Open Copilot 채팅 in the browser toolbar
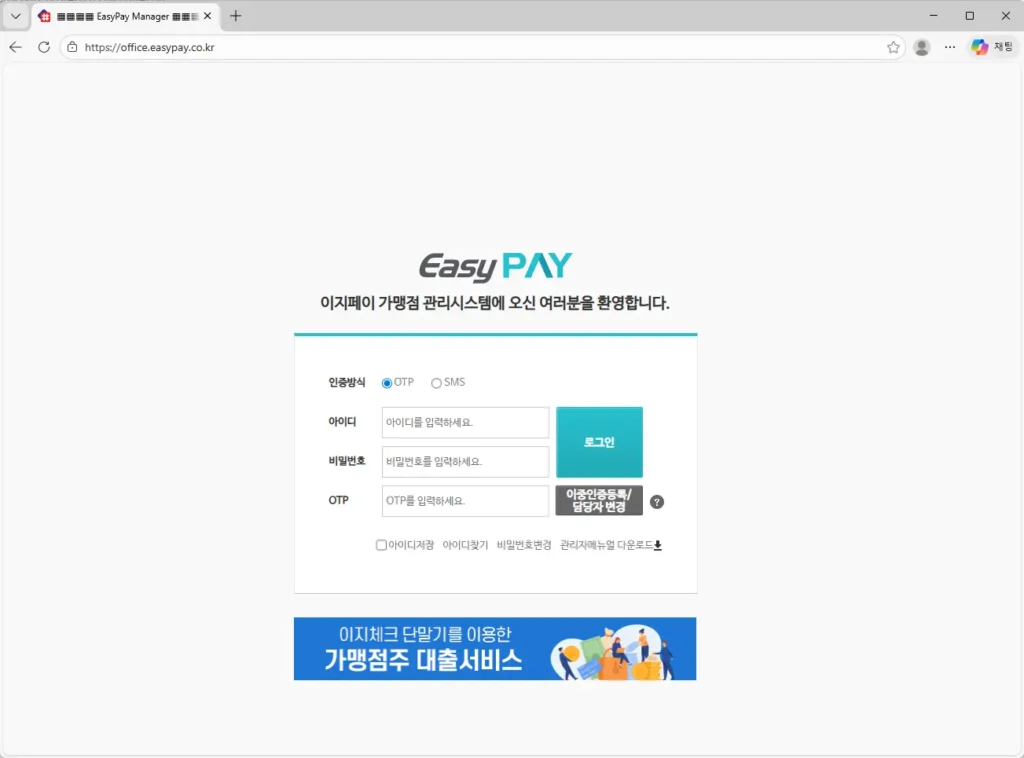Screen dimensions: 1024x758 point(988,47)
